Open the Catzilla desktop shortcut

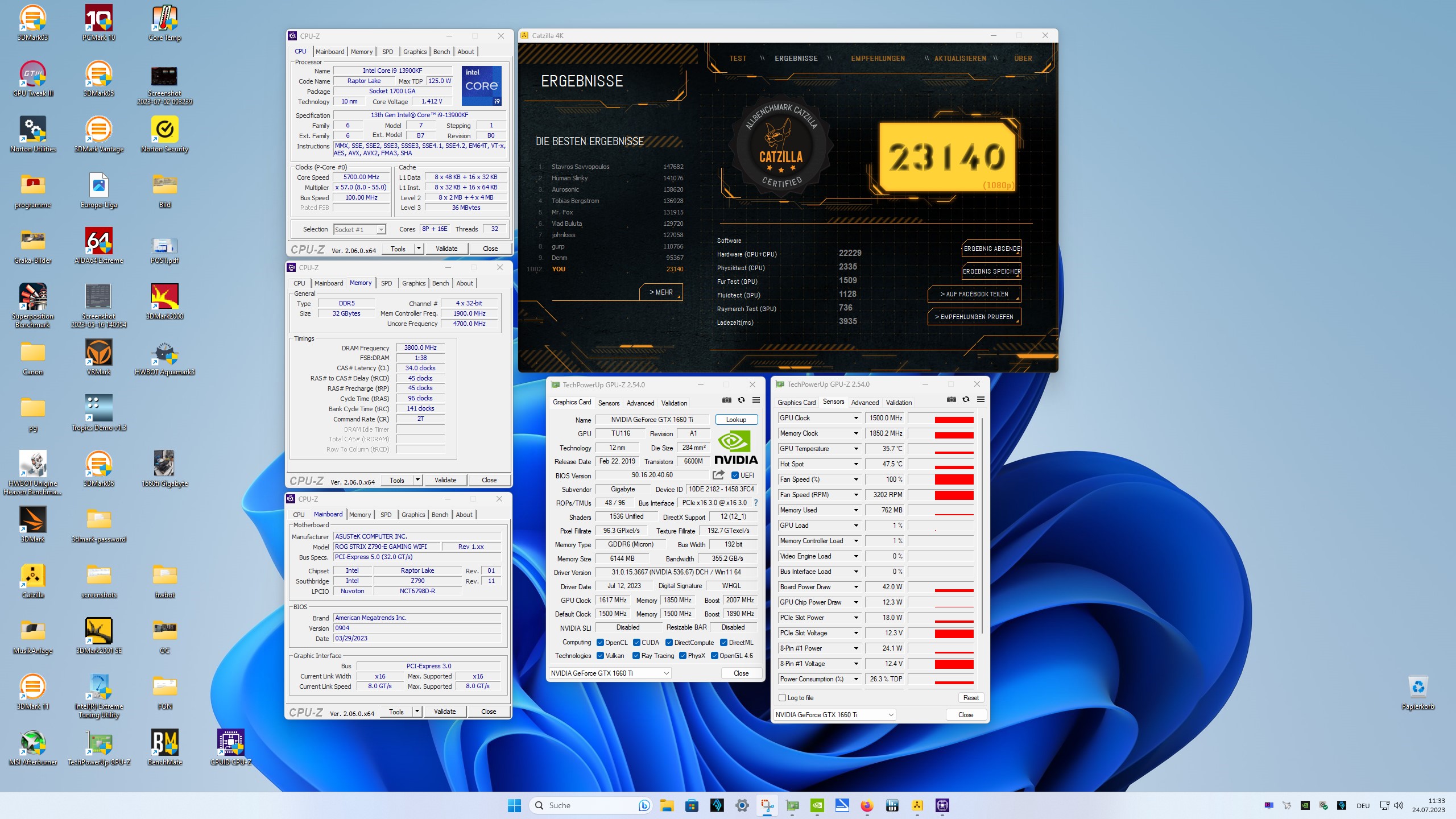32,580
